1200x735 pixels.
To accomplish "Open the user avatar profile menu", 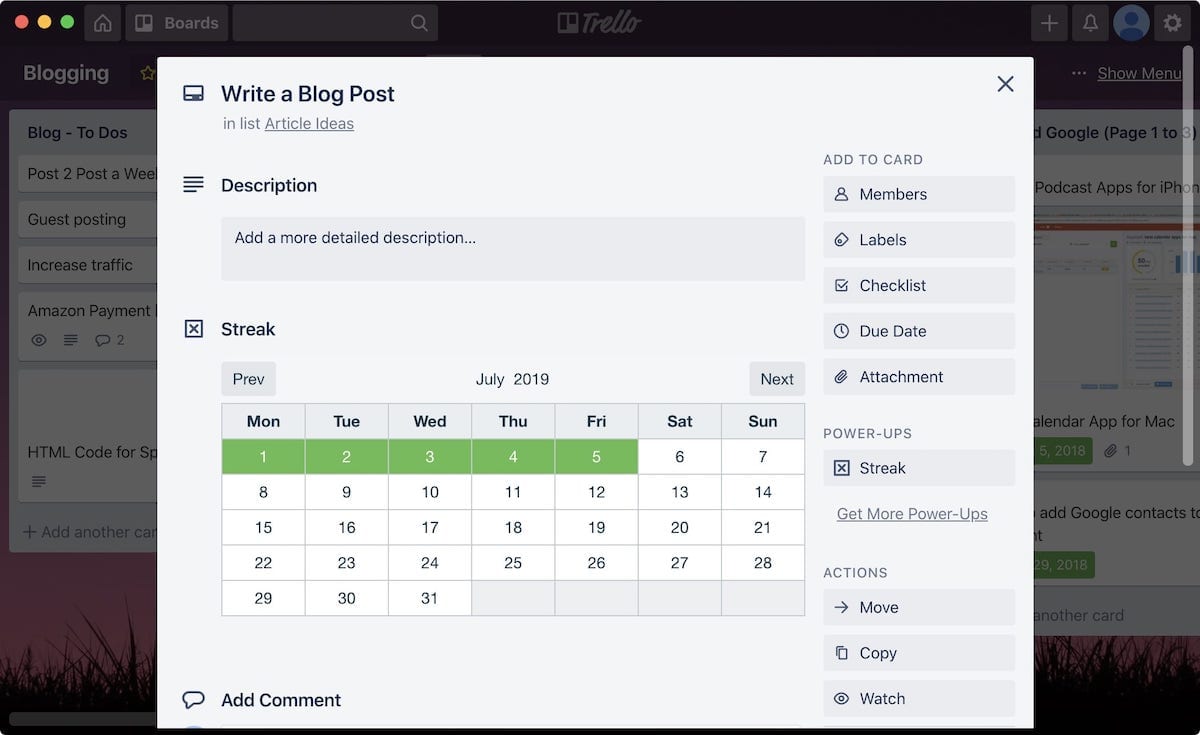I will tap(1131, 23).
